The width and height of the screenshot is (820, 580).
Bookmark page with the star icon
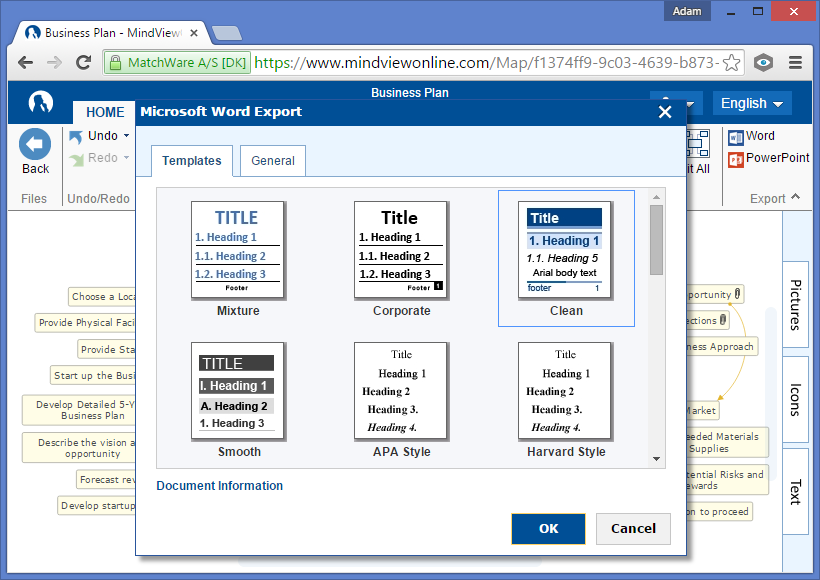pyautogui.click(x=732, y=63)
